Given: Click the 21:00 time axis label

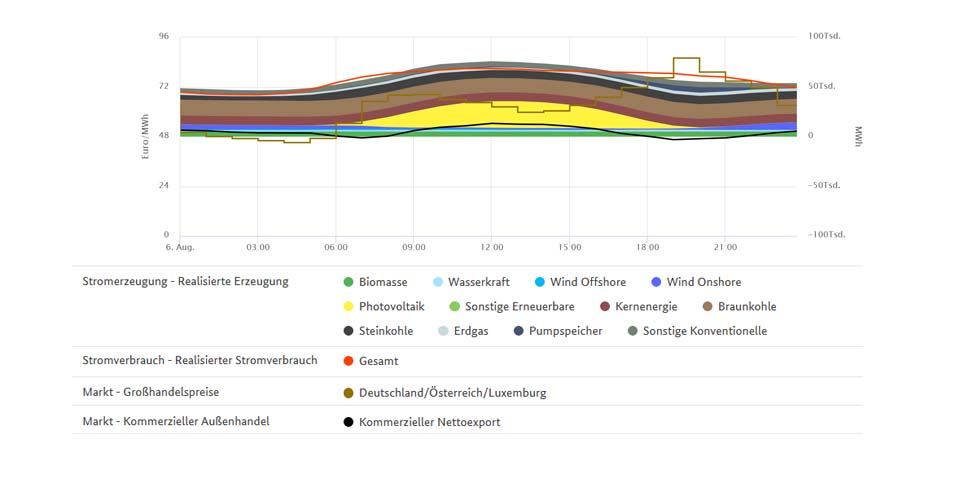Looking at the screenshot, I should click(725, 247).
